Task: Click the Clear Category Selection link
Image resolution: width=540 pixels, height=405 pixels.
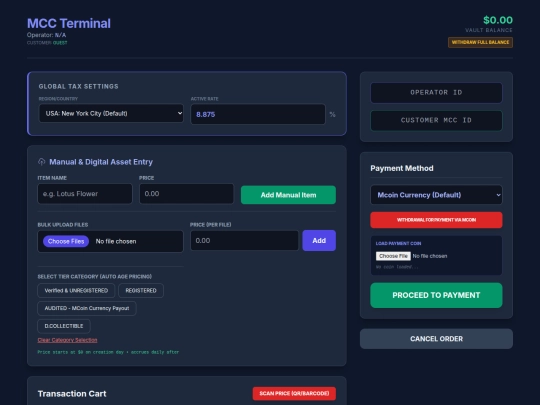Action: [x=67, y=340]
